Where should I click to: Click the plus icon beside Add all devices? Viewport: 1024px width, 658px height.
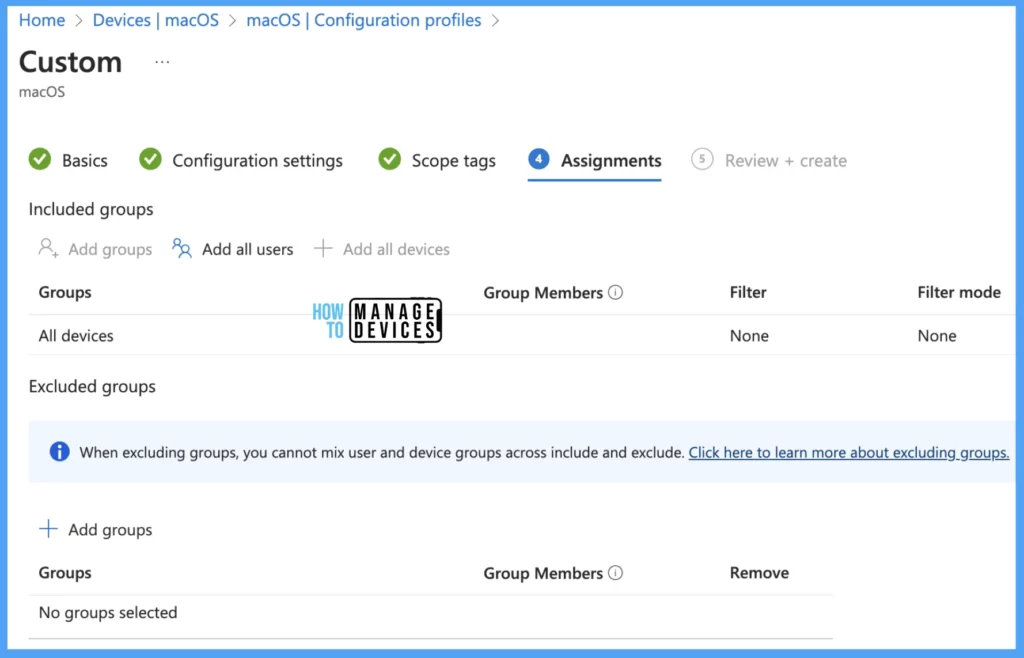(x=323, y=248)
